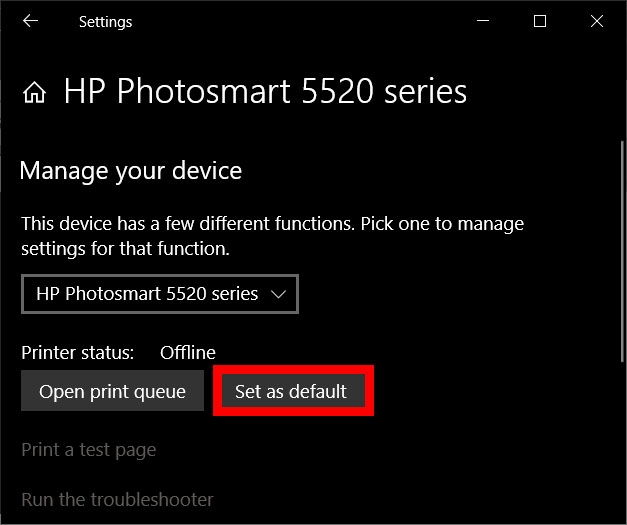Click the chevron arrow on the device dropdown
Screen dimensions: 627x525
[279, 294]
